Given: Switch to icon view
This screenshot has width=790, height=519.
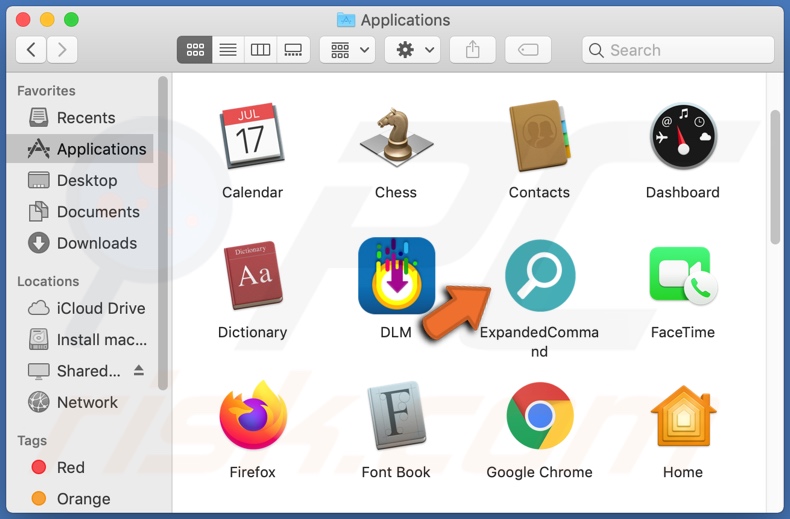Looking at the screenshot, I should (x=195, y=50).
